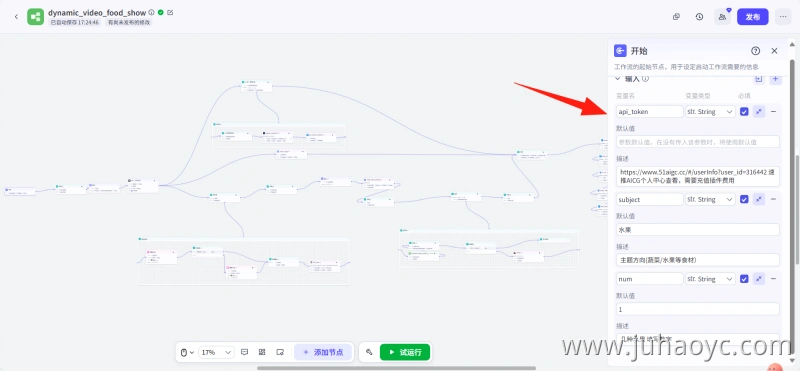Screen dimensions: 800x371
Task: Collapse the 输入 section chevron
Action: [x=617, y=79]
